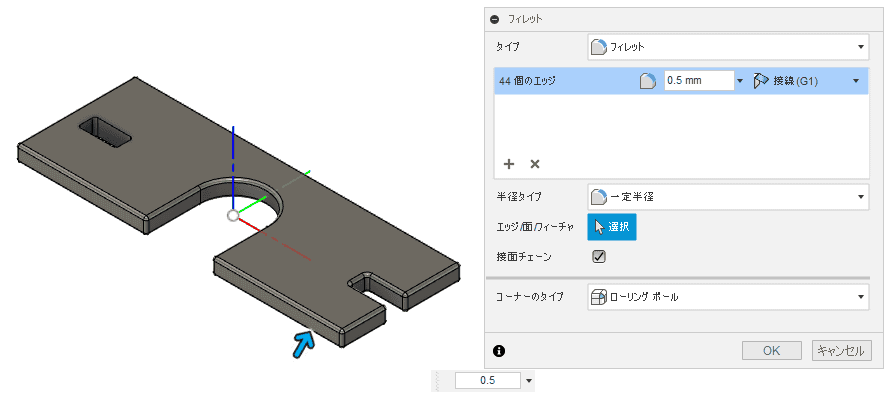Screen dimensions: 893x399
Task: Click the white origin point on model
Action: click(232, 216)
